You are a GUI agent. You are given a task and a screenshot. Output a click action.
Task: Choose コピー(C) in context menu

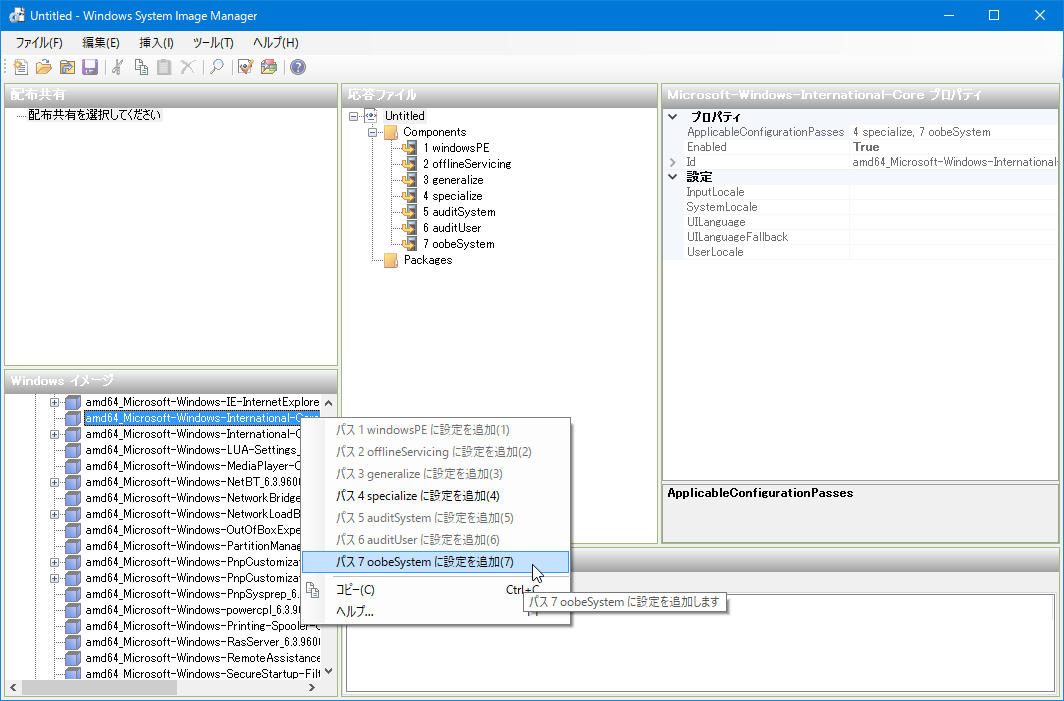(435, 590)
